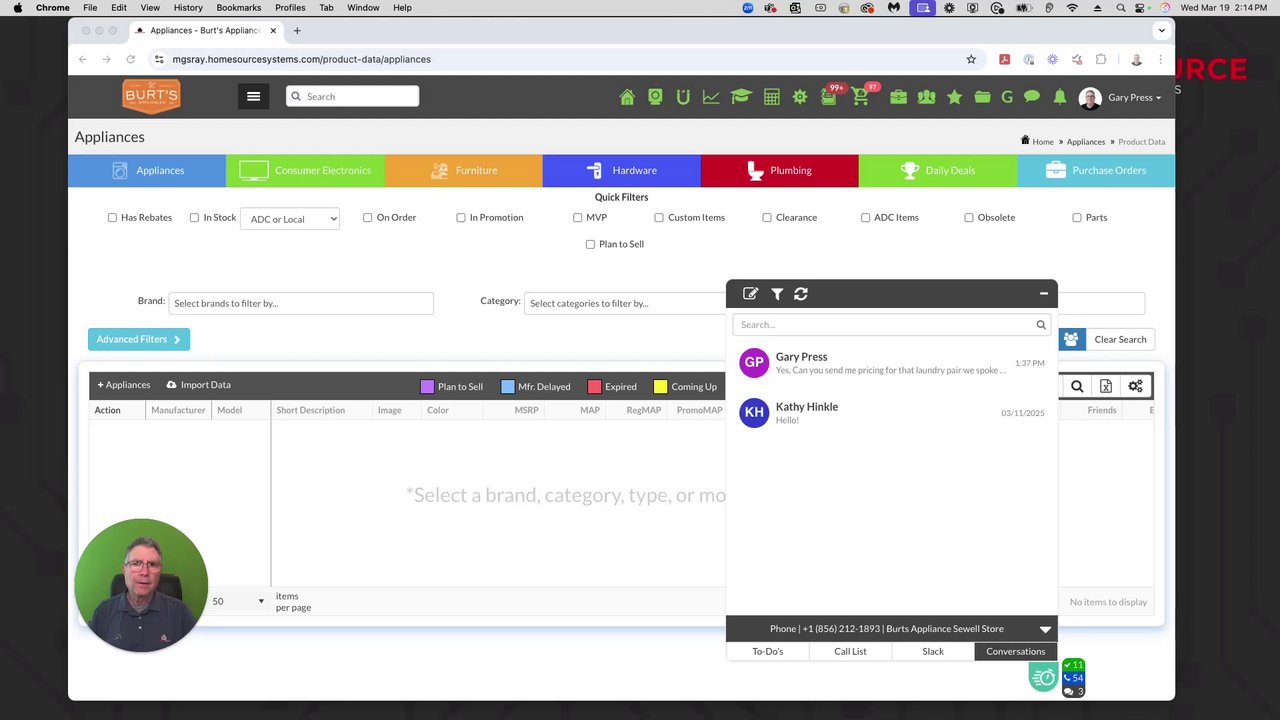Click the magnifier icon in conversation search
1280x720 pixels.
click(x=1041, y=325)
